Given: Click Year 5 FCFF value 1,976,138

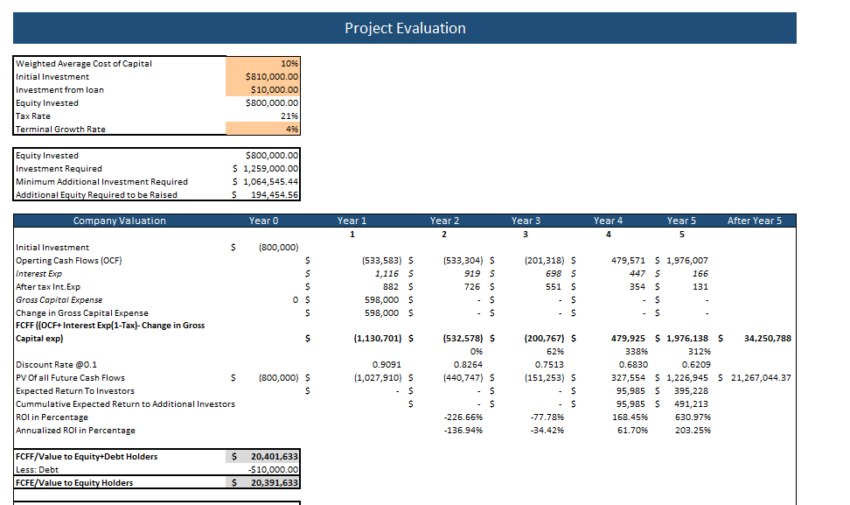Looking at the screenshot, I should pyautogui.click(x=687, y=338).
